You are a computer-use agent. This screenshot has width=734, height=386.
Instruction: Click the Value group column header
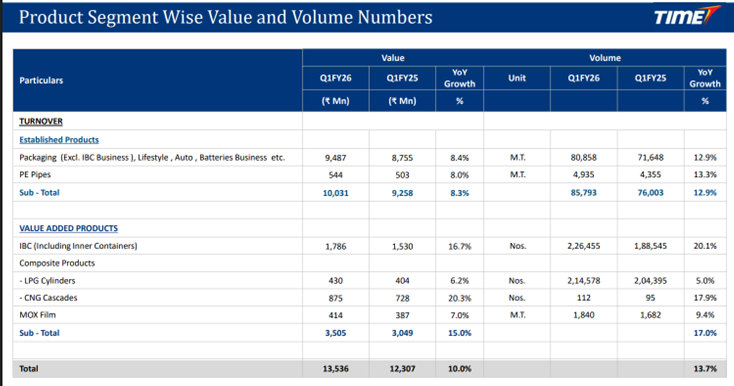pos(392,58)
